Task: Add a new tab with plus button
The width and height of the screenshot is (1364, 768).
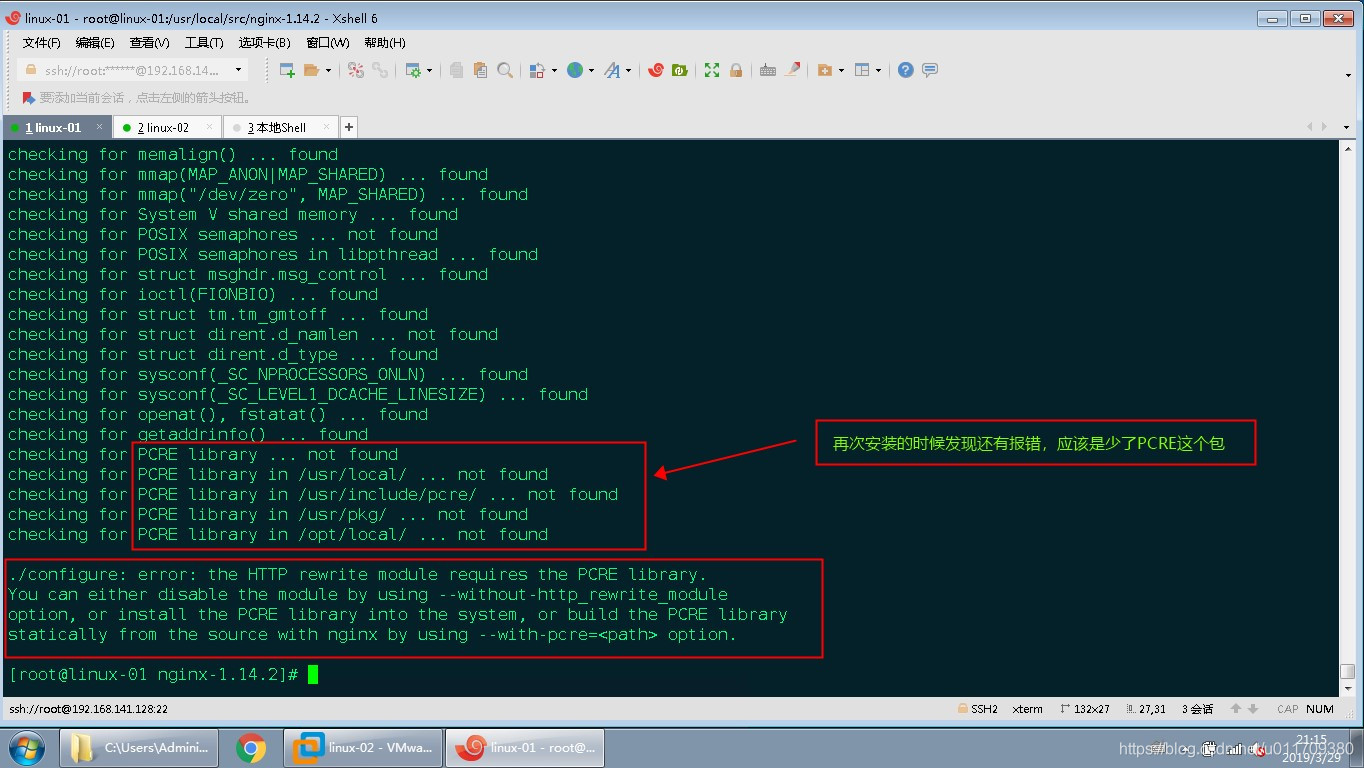Action: (349, 127)
